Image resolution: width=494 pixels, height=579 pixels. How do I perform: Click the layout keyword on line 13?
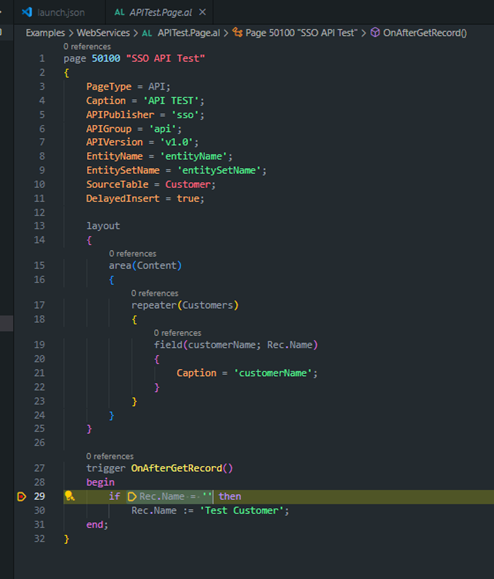[103, 226]
